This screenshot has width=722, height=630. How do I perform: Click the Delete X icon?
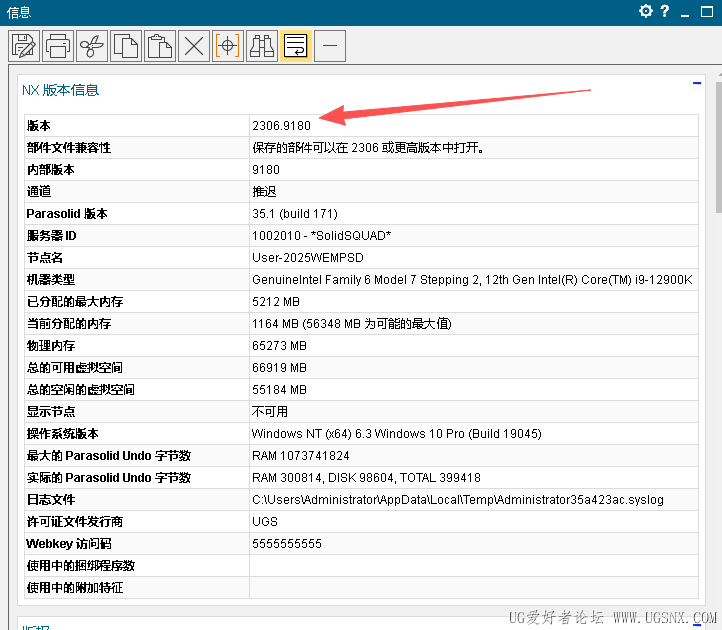[194, 46]
